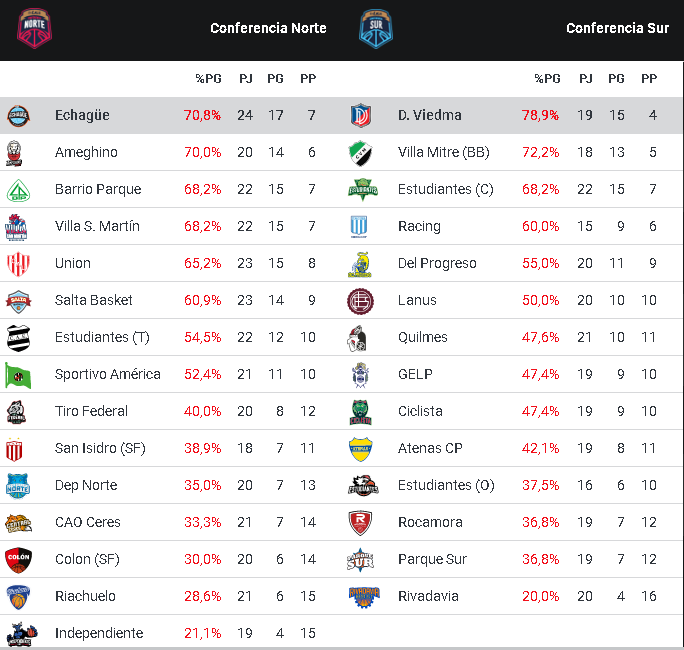Image resolution: width=684 pixels, height=650 pixels.
Task: Click the Barrio Parque team logo
Action: pyautogui.click(x=18, y=189)
